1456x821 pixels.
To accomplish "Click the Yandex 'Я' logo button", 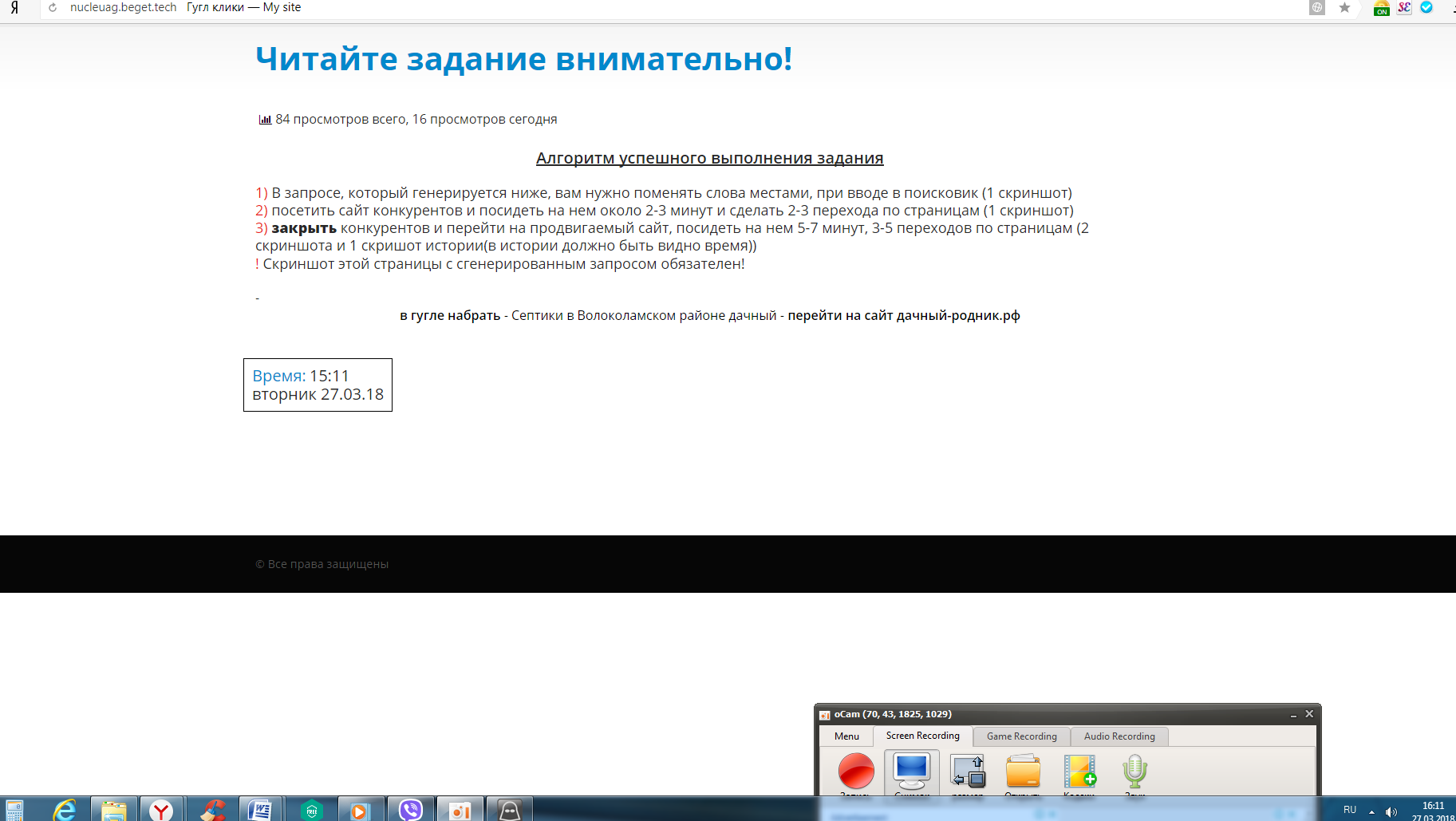I will click(x=14, y=8).
